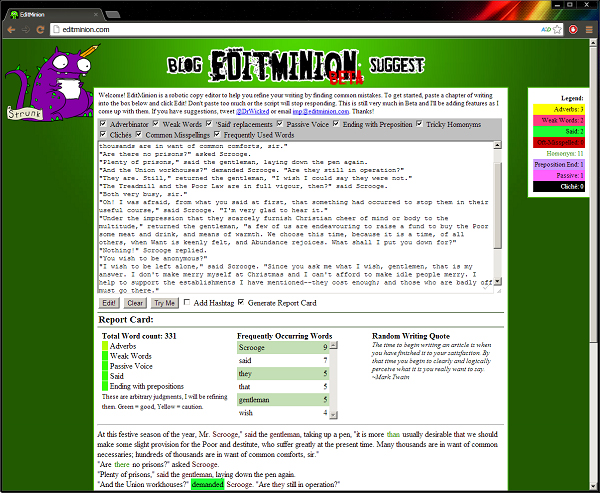Click the Clear button

[135, 303]
